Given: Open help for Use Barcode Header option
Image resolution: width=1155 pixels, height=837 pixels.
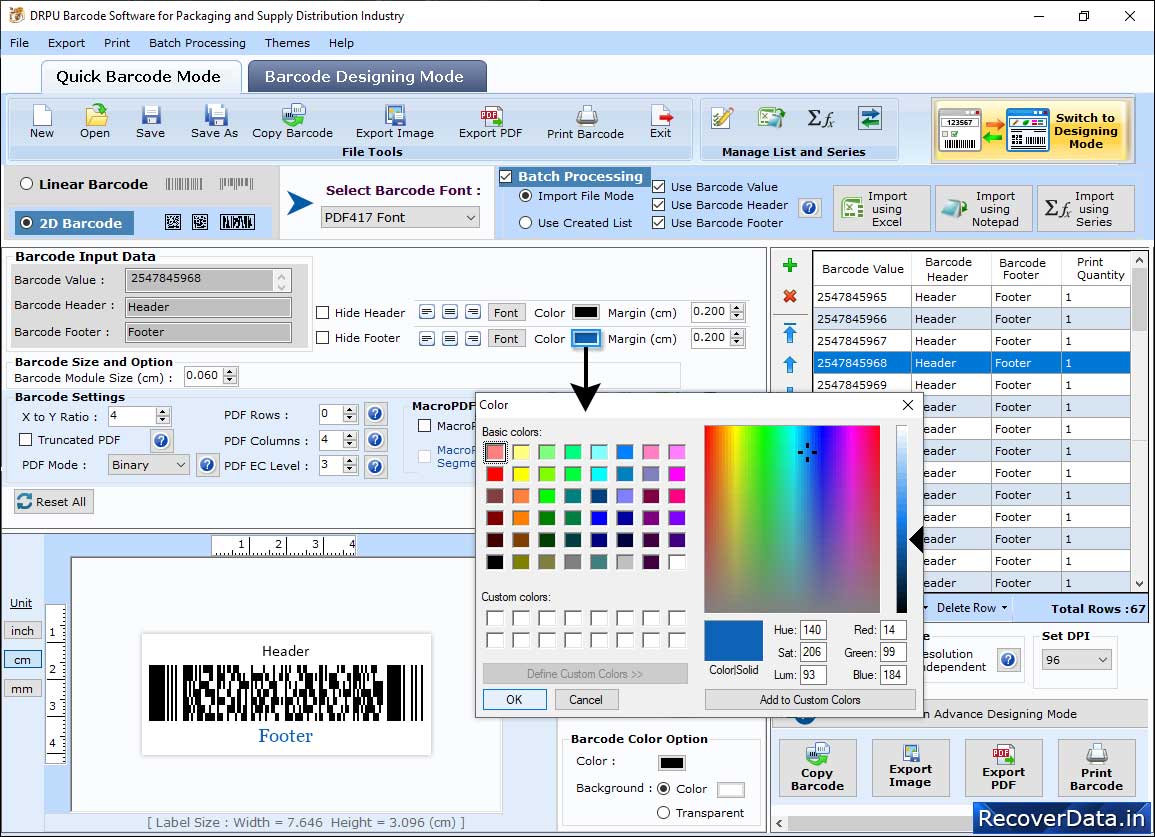Looking at the screenshot, I should tap(809, 208).
